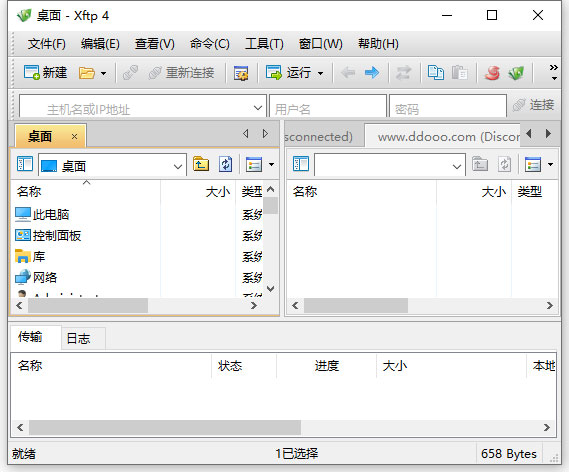Image resolution: width=569 pixels, height=472 pixels.
Task: Open the 窗口(W) menu
Action: coord(320,44)
